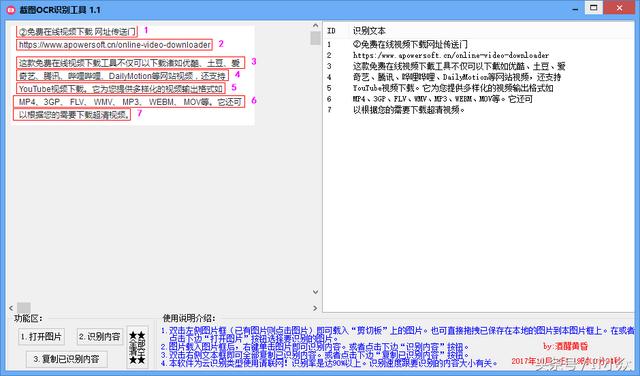Click the author credit 'by:酒醒黄昏'
This screenshot has height=376, width=640.
click(x=565, y=347)
